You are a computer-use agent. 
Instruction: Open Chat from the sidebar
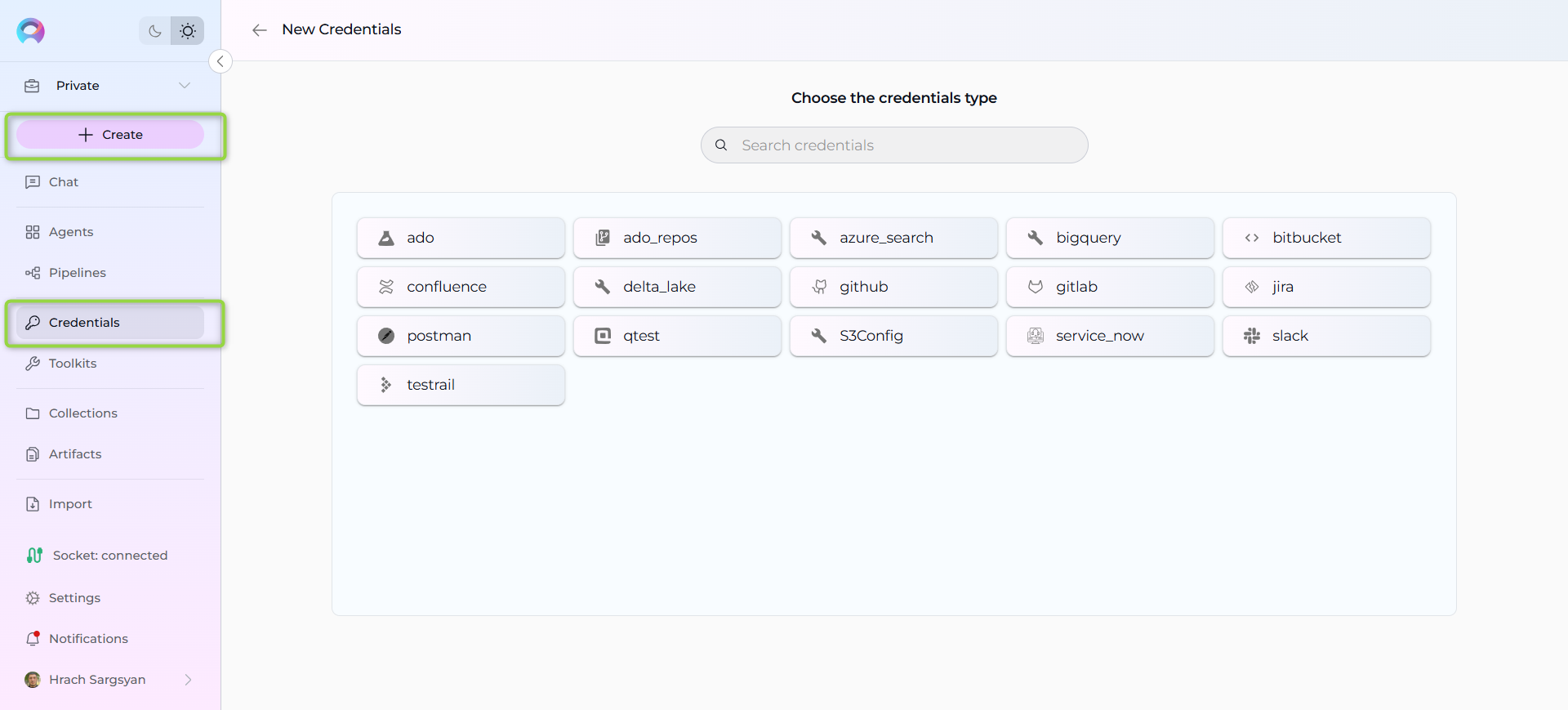coord(110,182)
